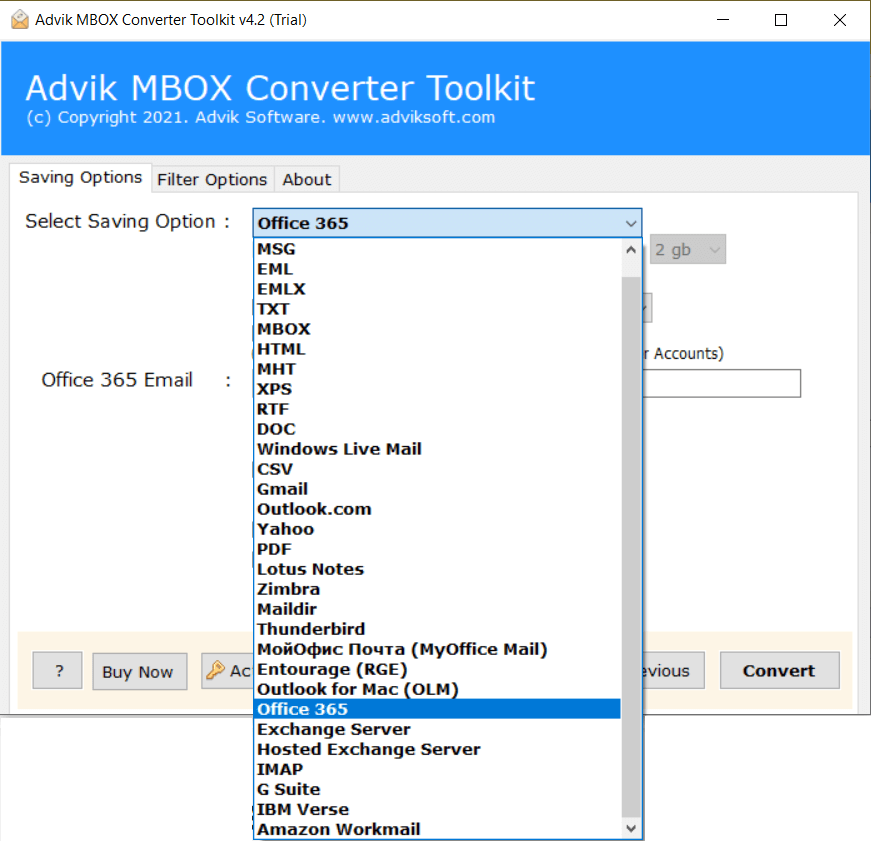Switch to the Saving Options tab

tap(81, 178)
